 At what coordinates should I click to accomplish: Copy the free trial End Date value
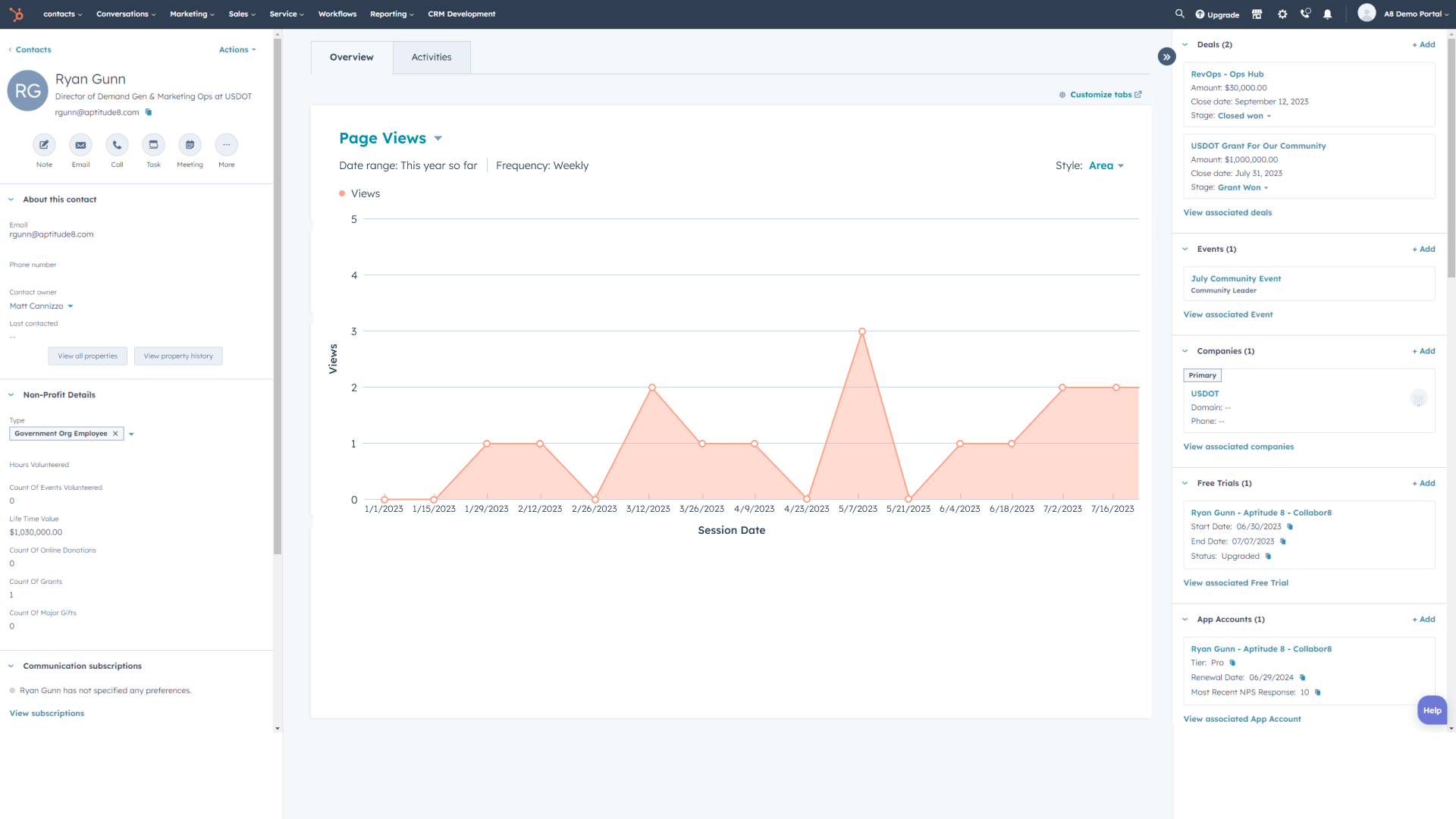tap(1283, 541)
